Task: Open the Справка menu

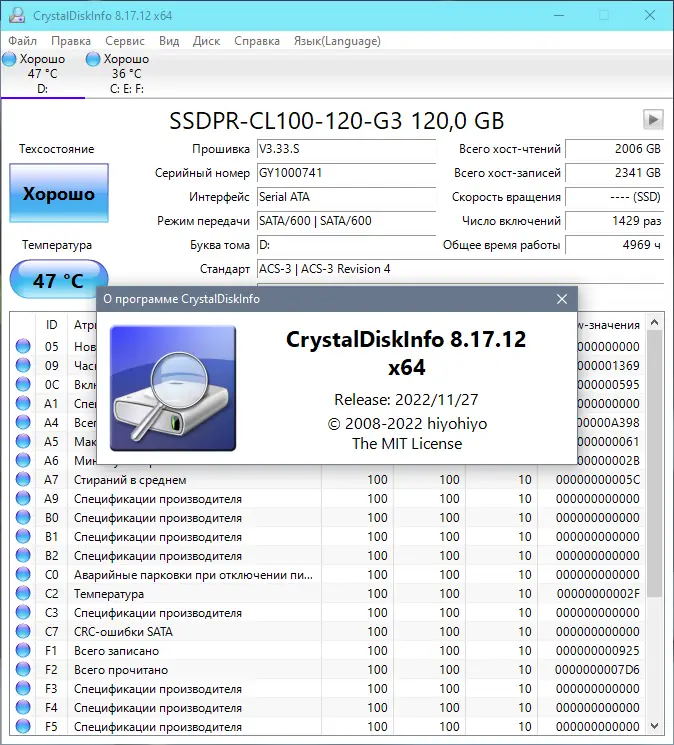Action: click(256, 41)
